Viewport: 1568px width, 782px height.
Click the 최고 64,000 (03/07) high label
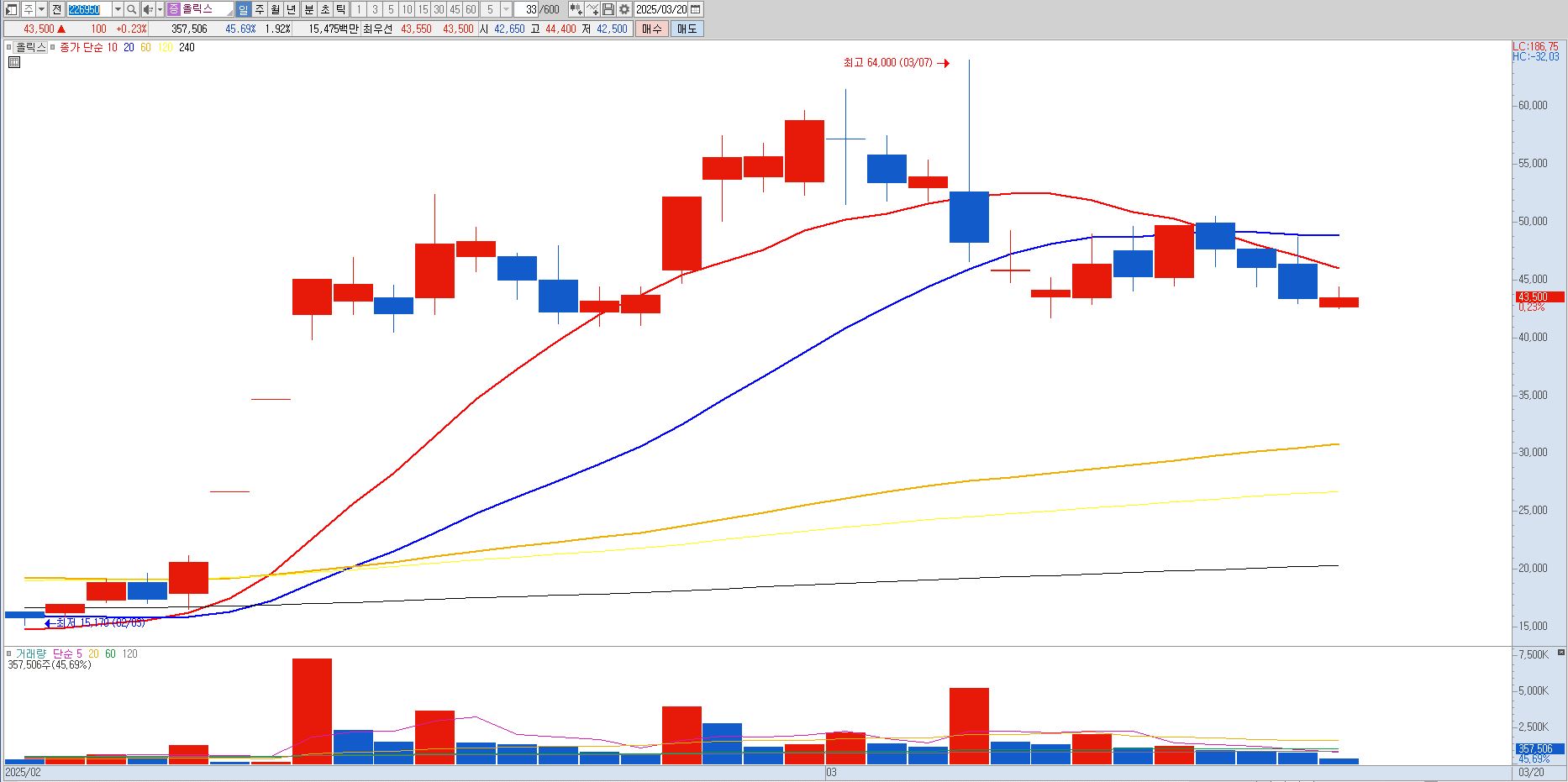pos(887,63)
